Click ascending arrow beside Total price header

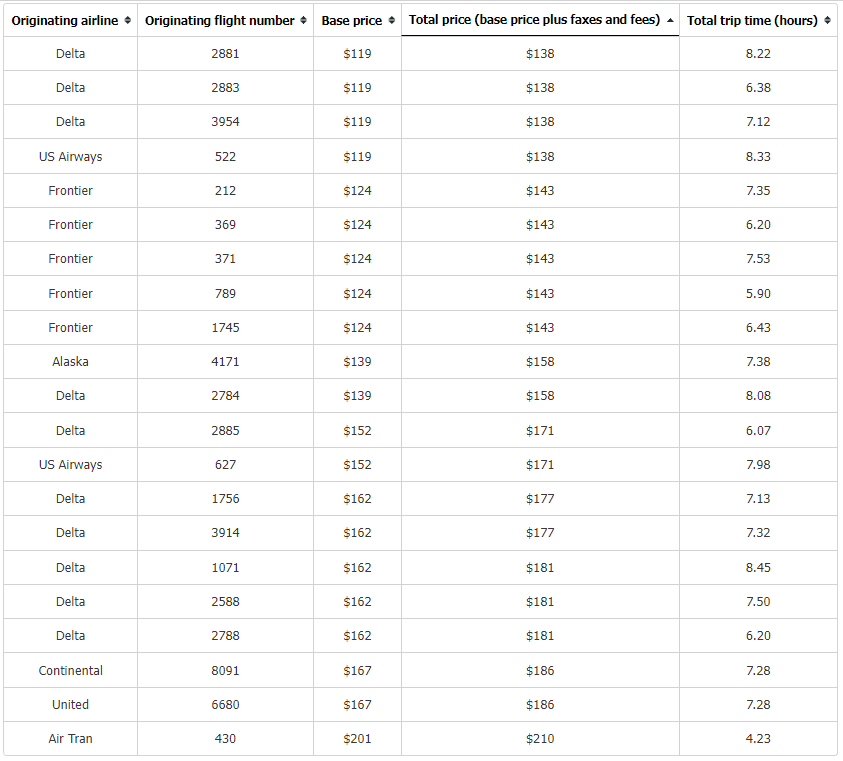pos(670,20)
